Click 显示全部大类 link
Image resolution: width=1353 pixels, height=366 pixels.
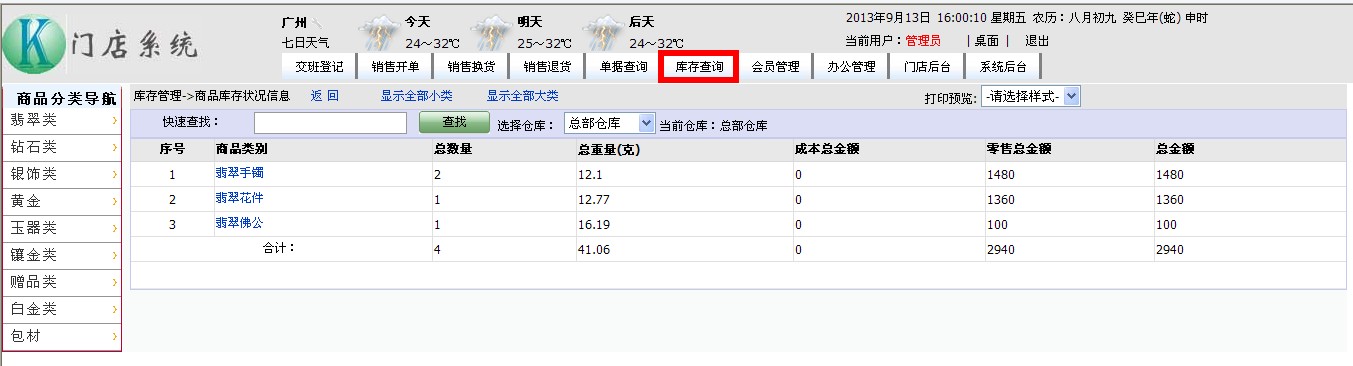coord(522,96)
